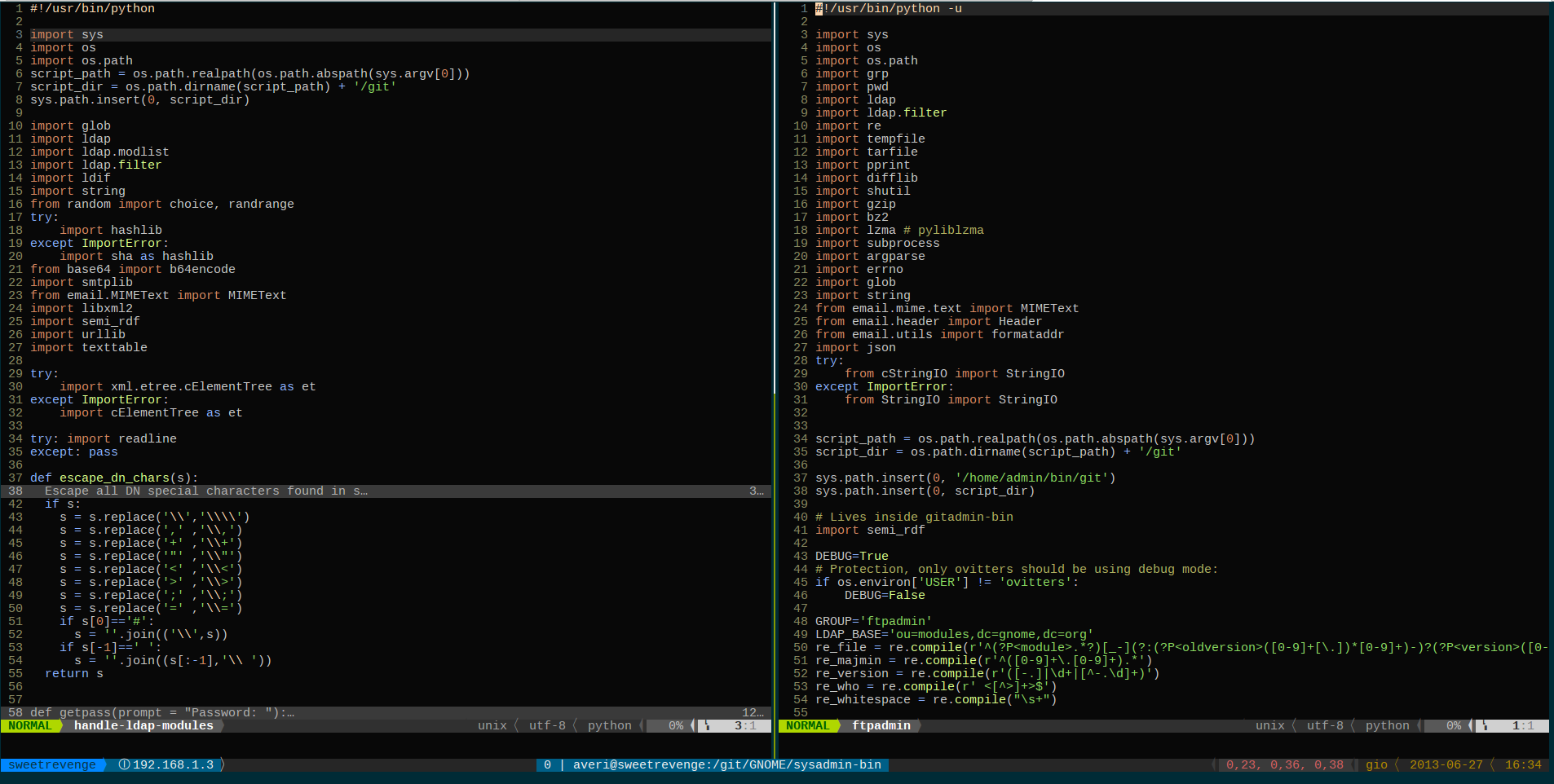Click the info icon before 192.168.1.3
This screenshot has height=784, width=1554.
[x=124, y=764]
